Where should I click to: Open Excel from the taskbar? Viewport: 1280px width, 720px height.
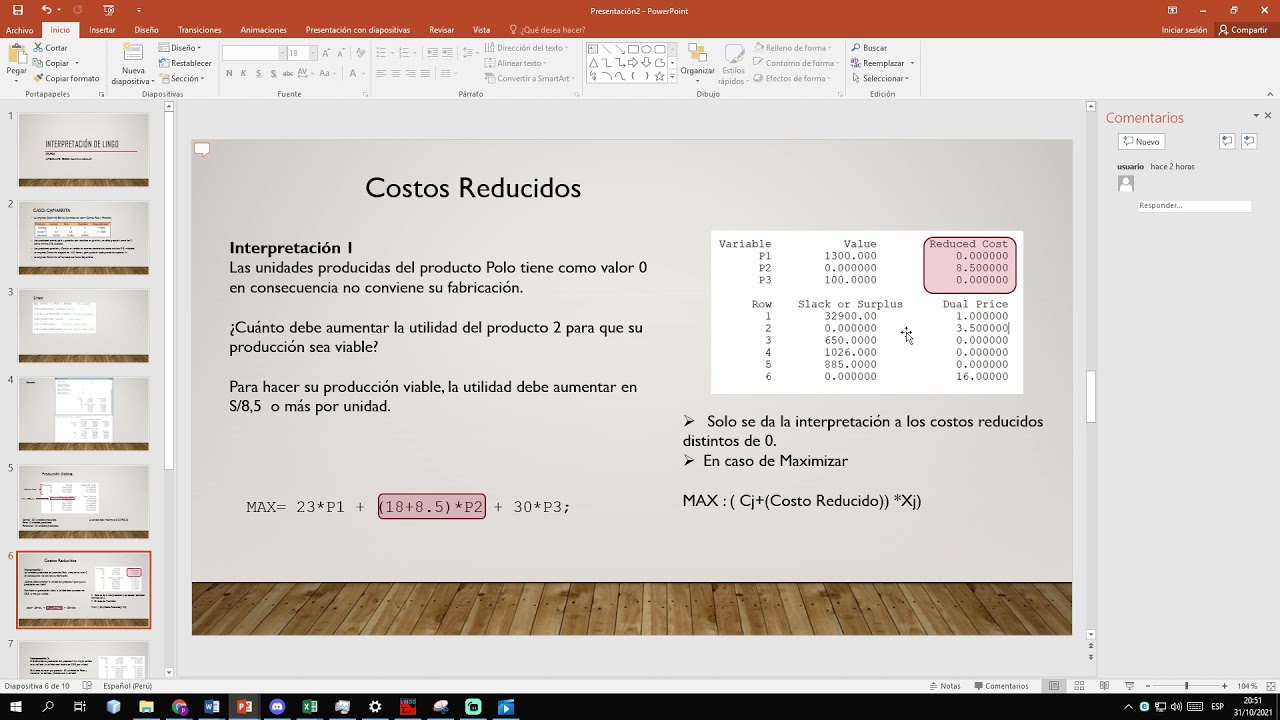pyautogui.click(x=310, y=707)
